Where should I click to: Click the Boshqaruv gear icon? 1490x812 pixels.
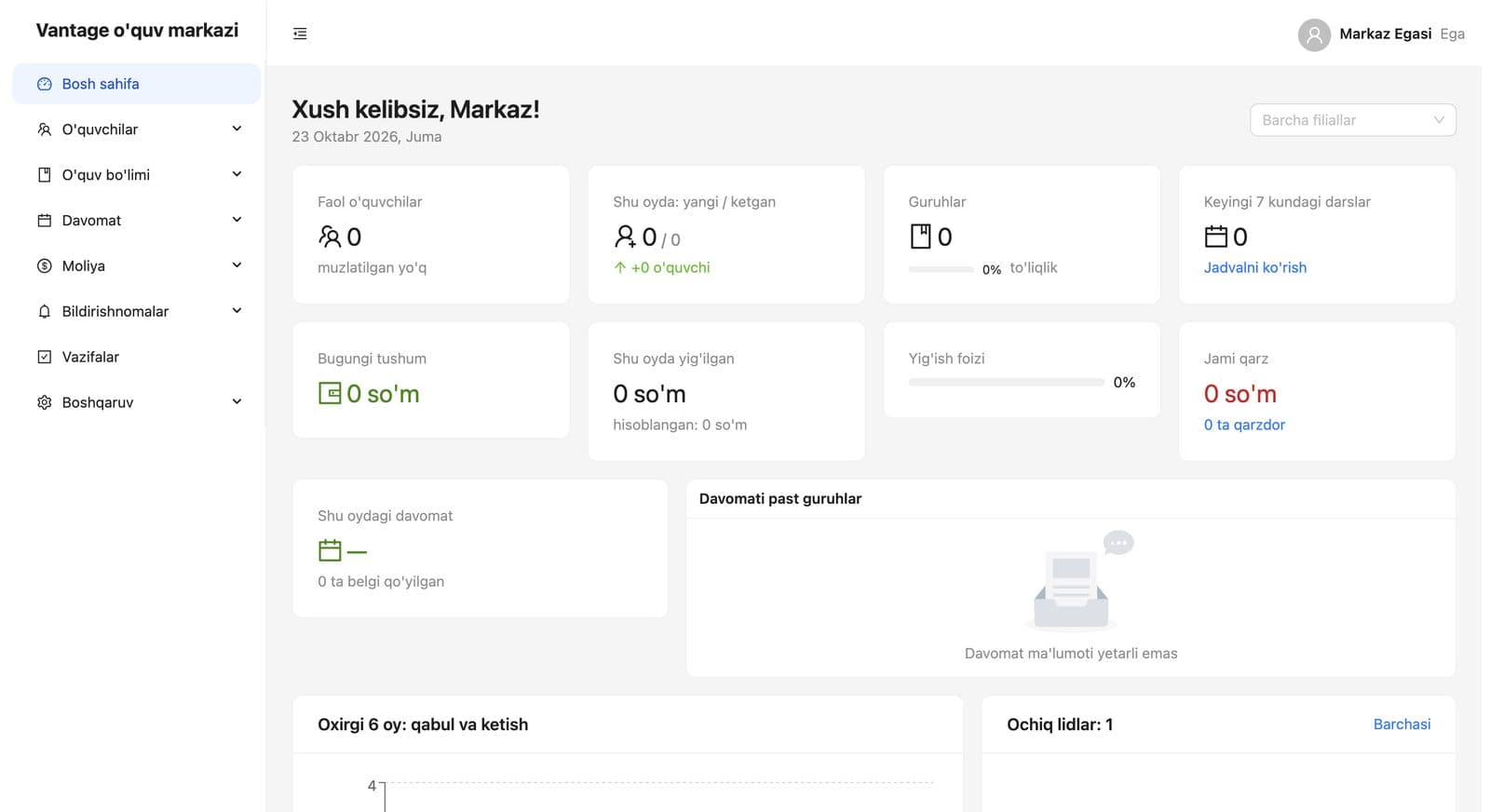pos(44,402)
